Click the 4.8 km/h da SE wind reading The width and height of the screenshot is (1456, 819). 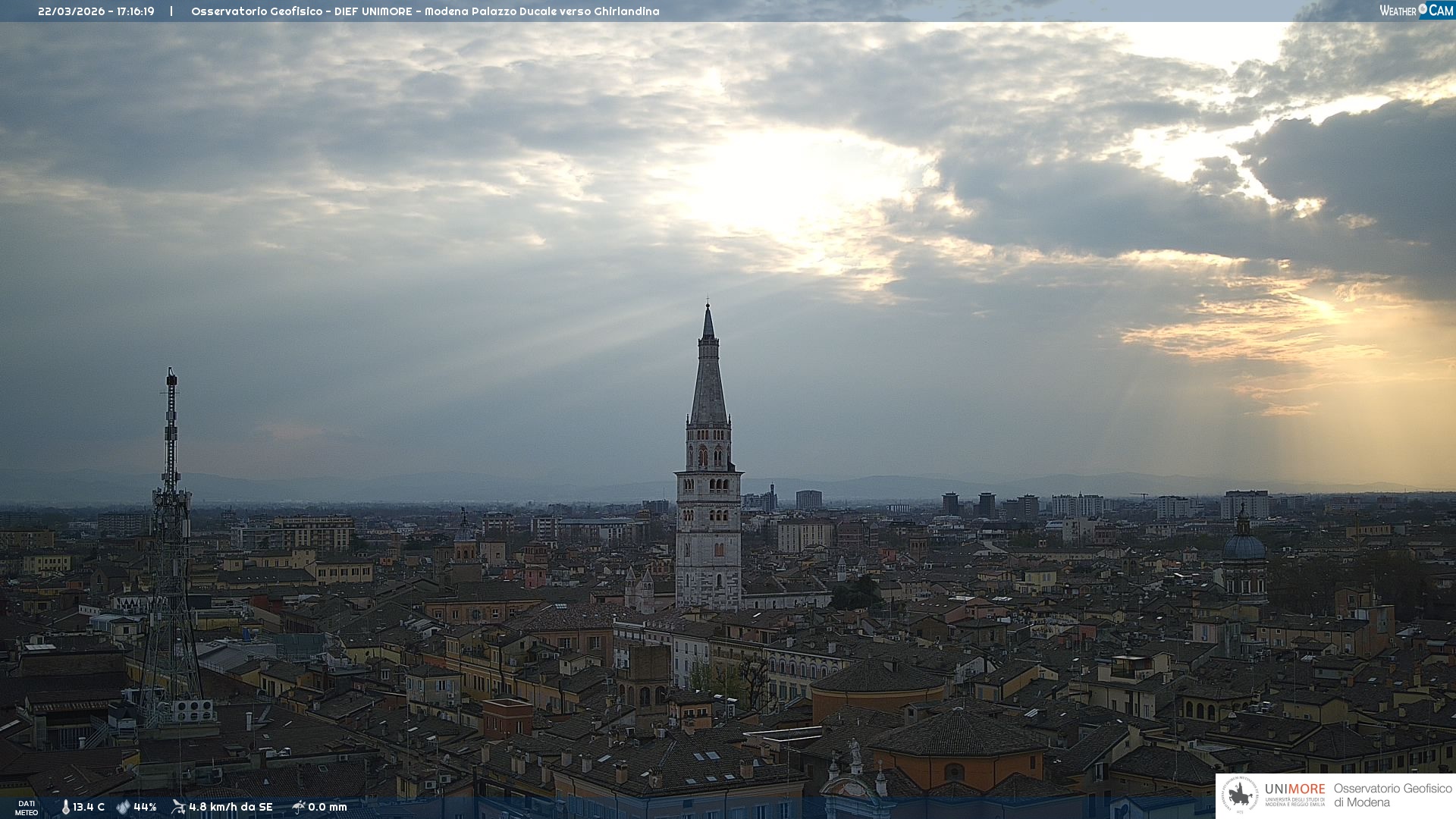pos(231,807)
